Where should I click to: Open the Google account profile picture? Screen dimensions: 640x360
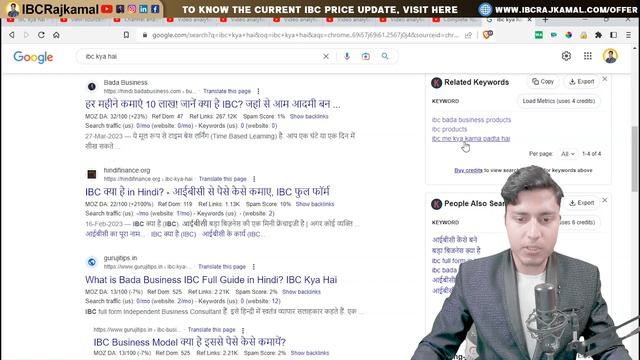pos(610,56)
